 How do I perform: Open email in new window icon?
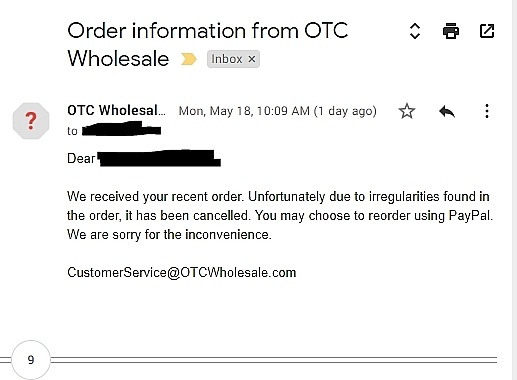tap(487, 31)
